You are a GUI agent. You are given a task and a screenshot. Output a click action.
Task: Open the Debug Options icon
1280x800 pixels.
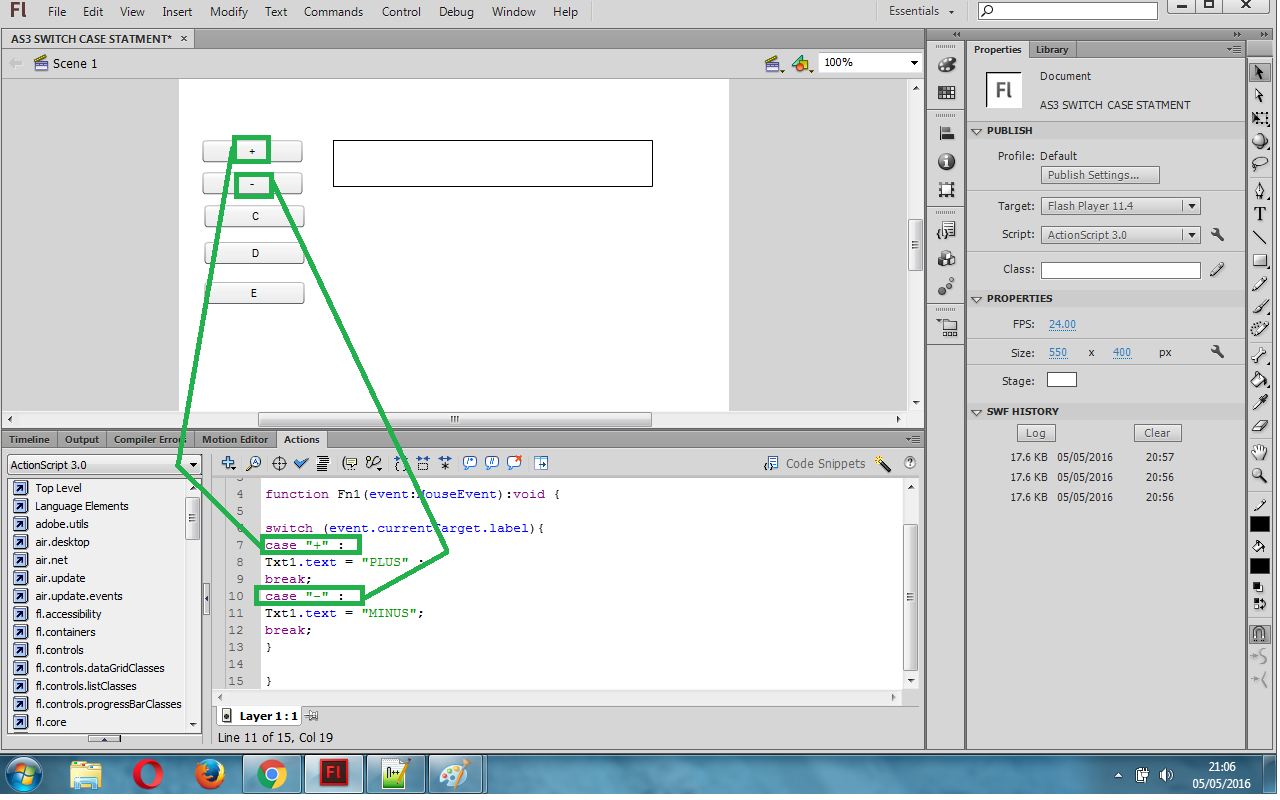click(374, 463)
